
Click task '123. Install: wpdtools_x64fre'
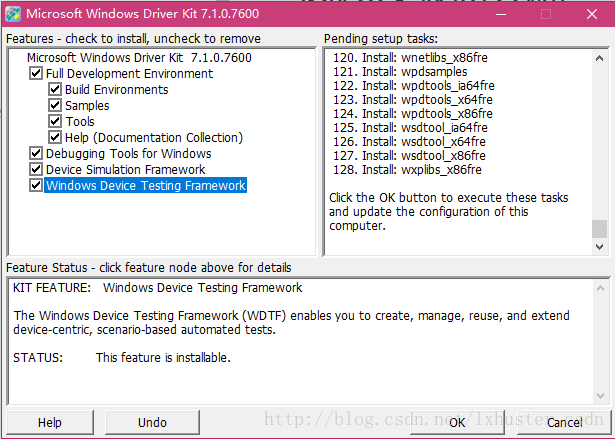[413, 100]
